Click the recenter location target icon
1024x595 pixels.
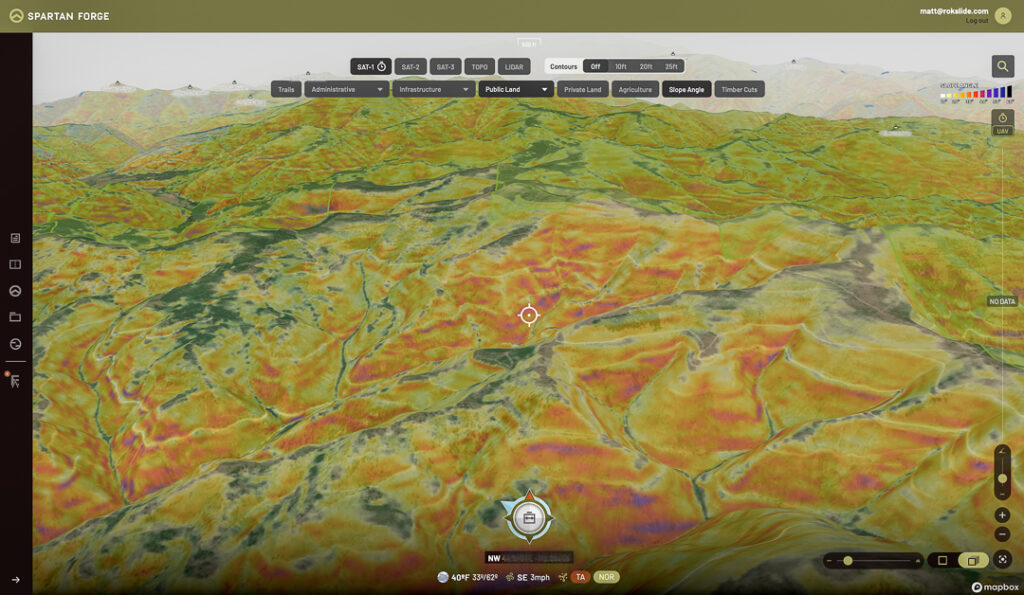click(1002, 560)
